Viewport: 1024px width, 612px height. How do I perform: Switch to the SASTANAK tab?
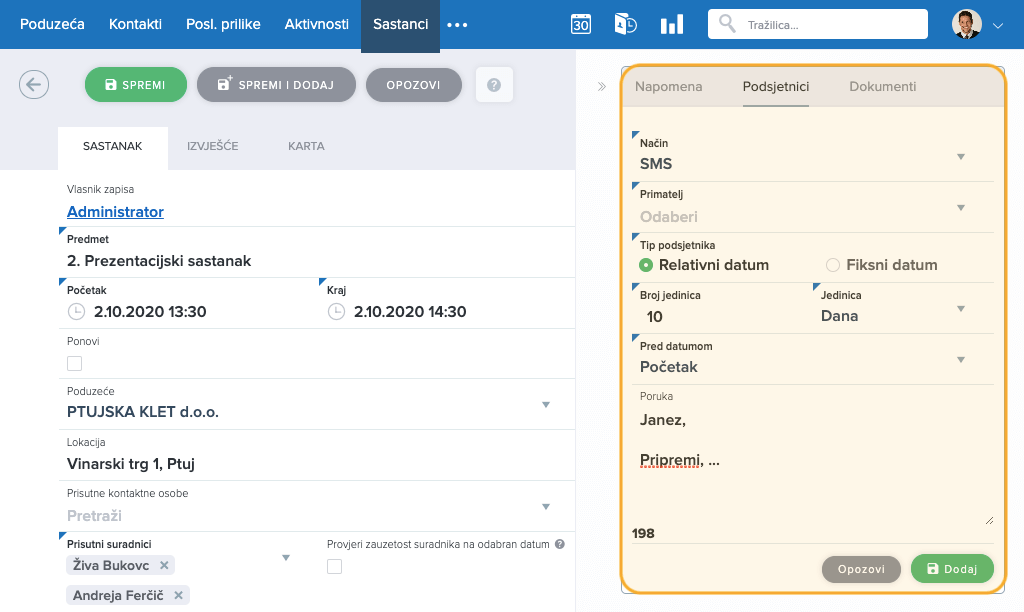pyautogui.click(x=112, y=146)
